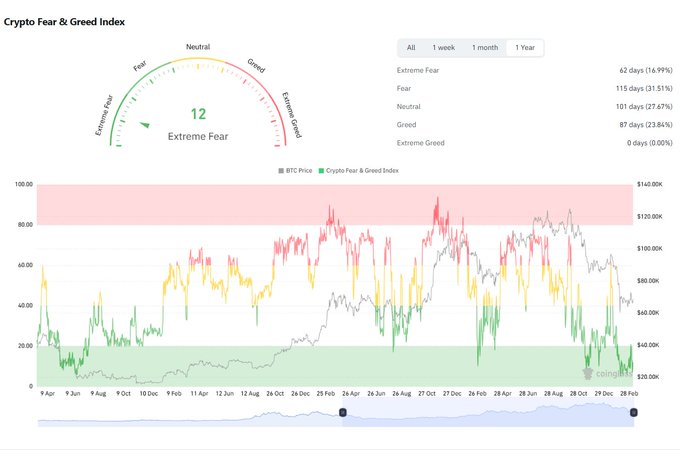
Task: Switch to the 1 week tab
Action: click(x=441, y=48)
